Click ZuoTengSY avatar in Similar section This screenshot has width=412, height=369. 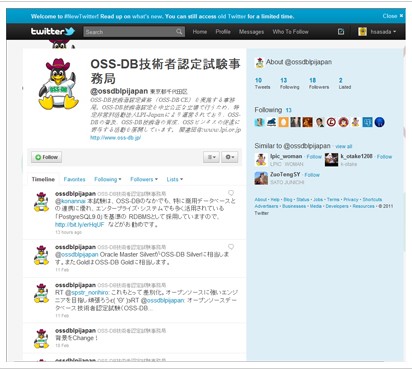click(x=261, y=178)
